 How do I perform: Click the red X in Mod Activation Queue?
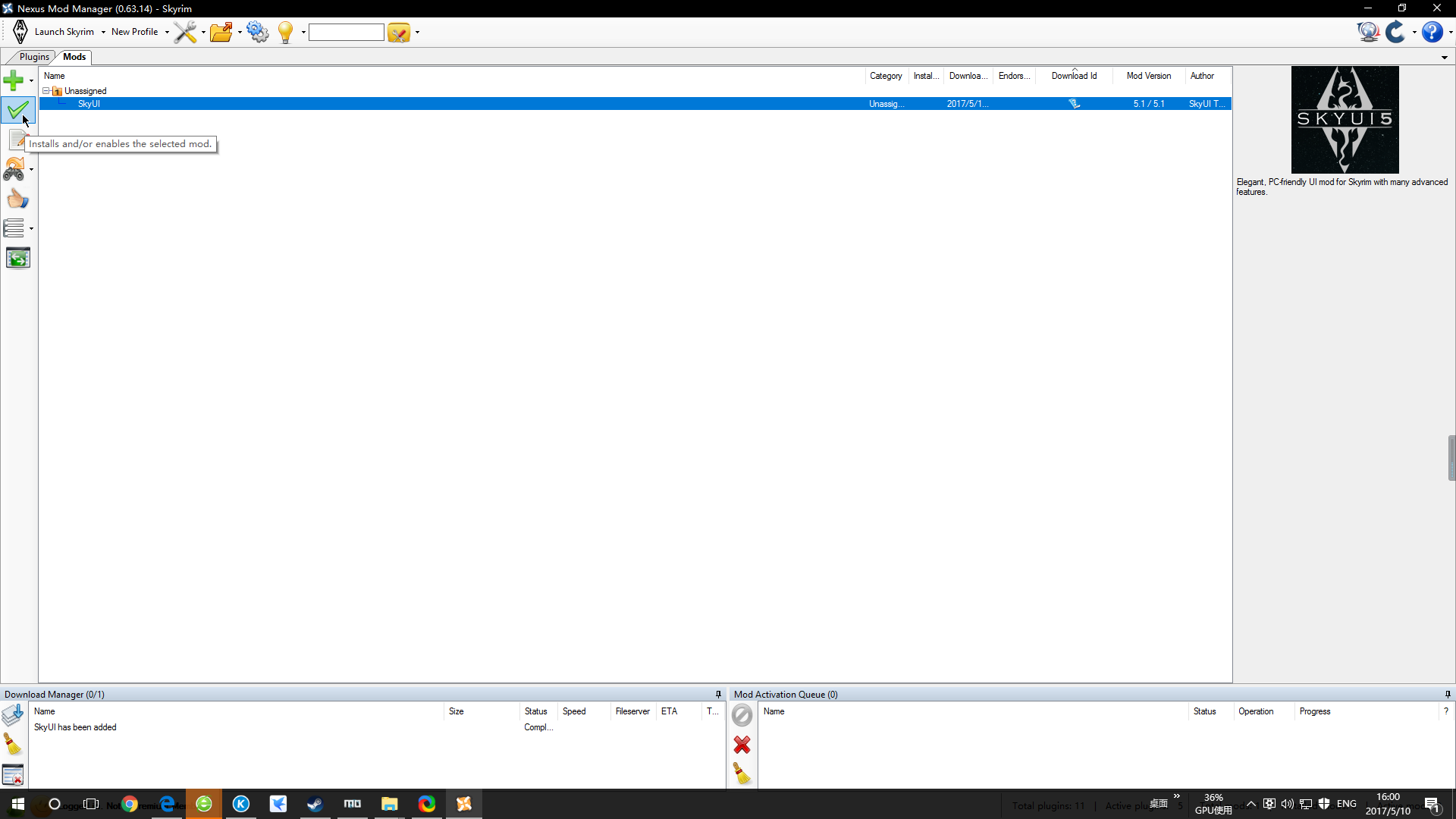coord(742,745)
